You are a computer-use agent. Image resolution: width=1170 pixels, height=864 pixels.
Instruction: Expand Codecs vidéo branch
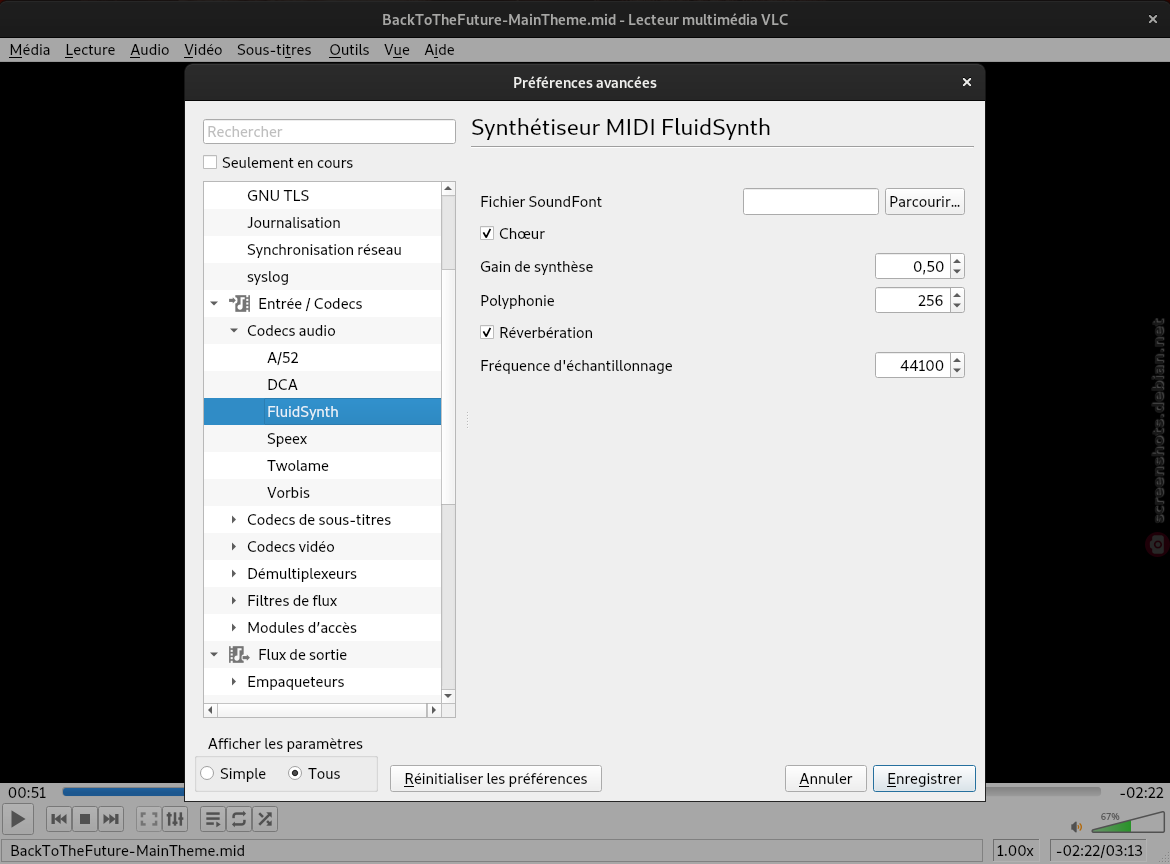[234, 546]
